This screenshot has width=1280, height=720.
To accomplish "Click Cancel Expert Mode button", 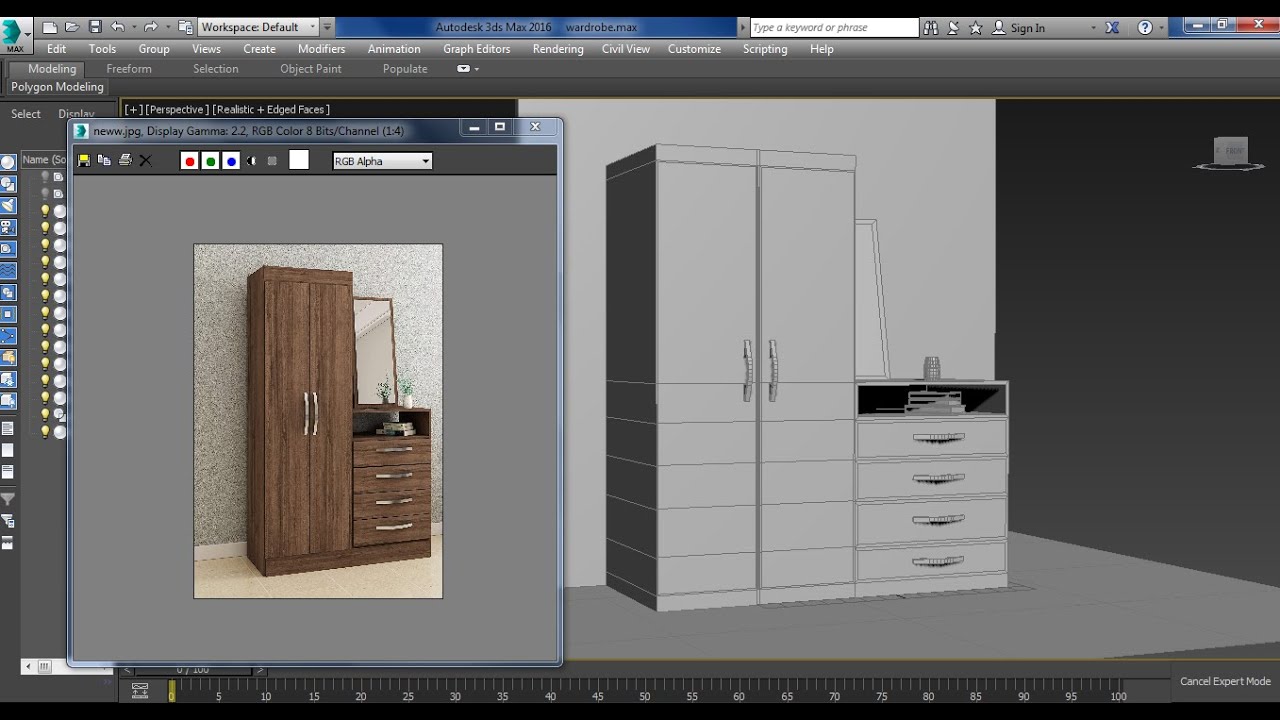I will click(x=1225, y=681).
